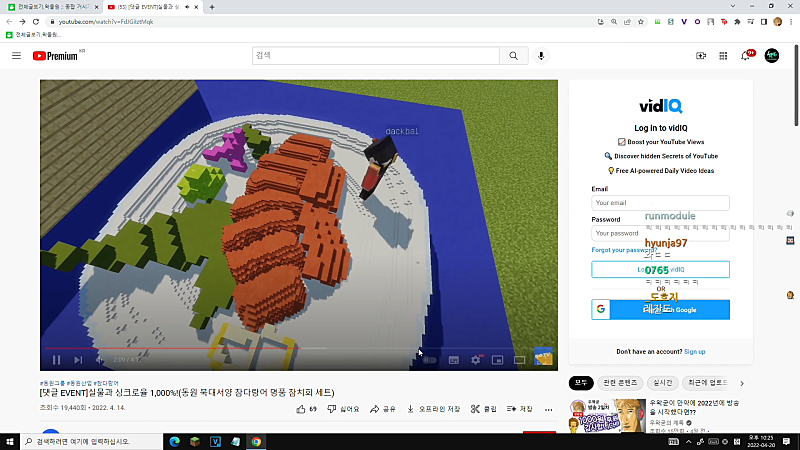
Task: Pause the video with the pause button
Action: pyautogui.click(x=57, y=360)
